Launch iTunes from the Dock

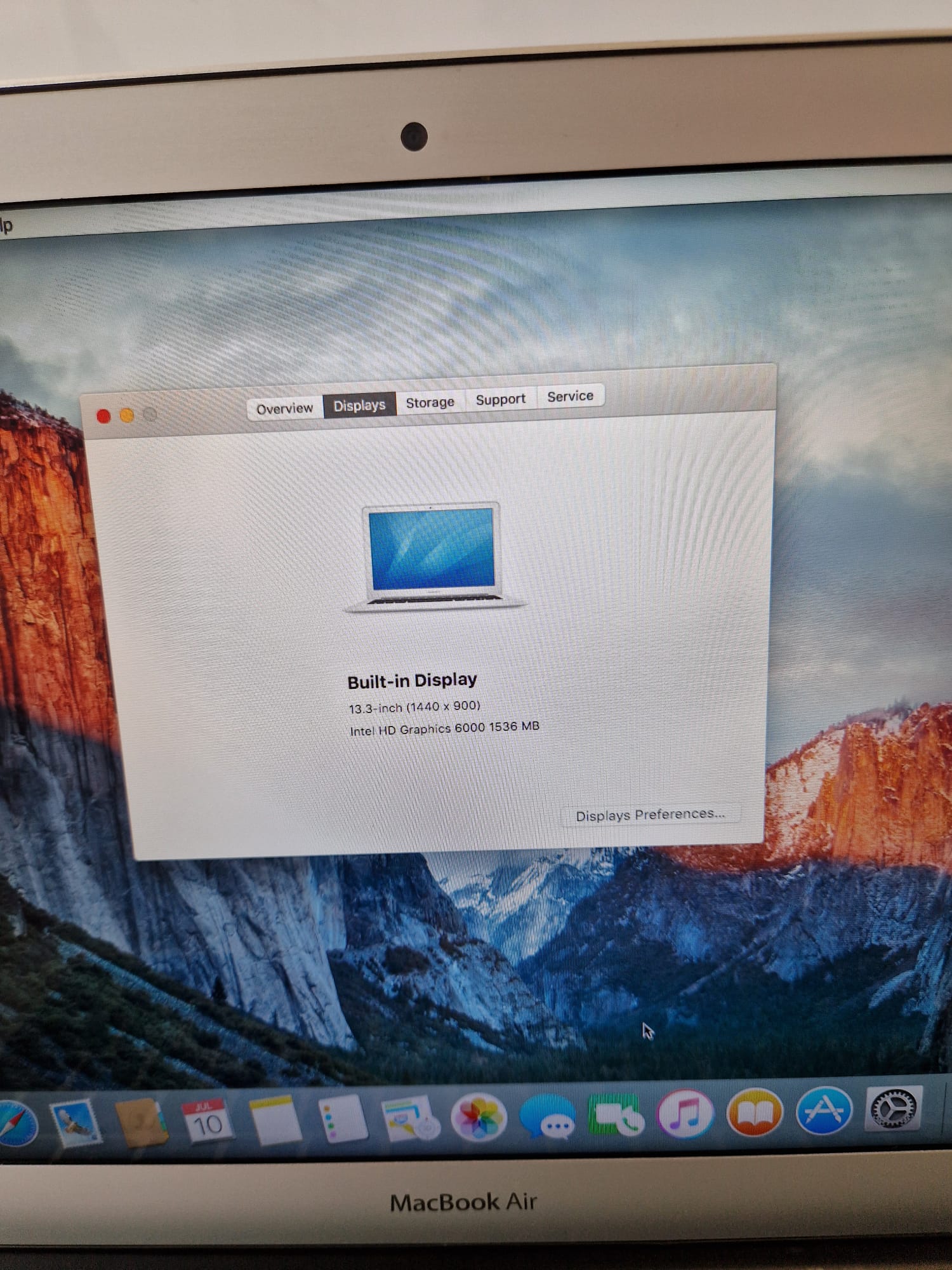[685, 1113]
